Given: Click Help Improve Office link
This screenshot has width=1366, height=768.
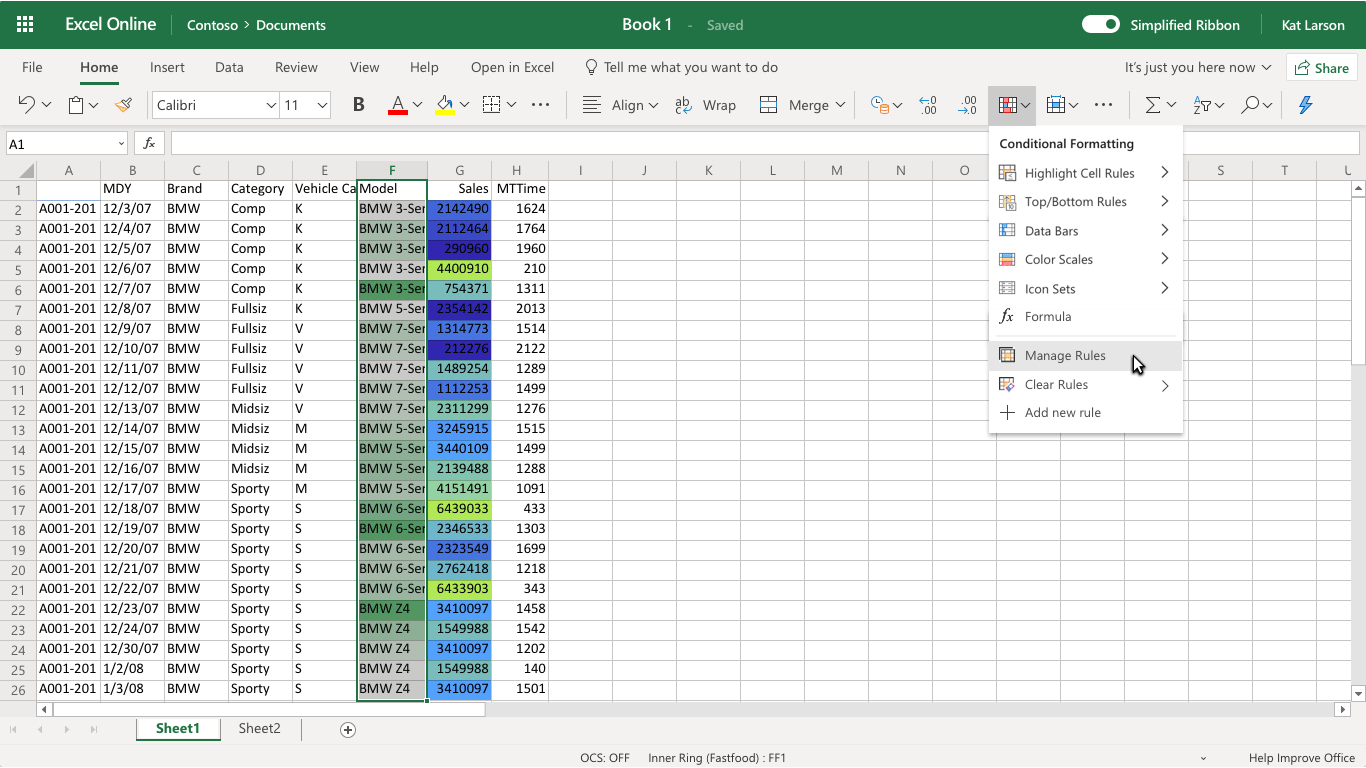Looking at the screenshot, I should click(1301, 758).
